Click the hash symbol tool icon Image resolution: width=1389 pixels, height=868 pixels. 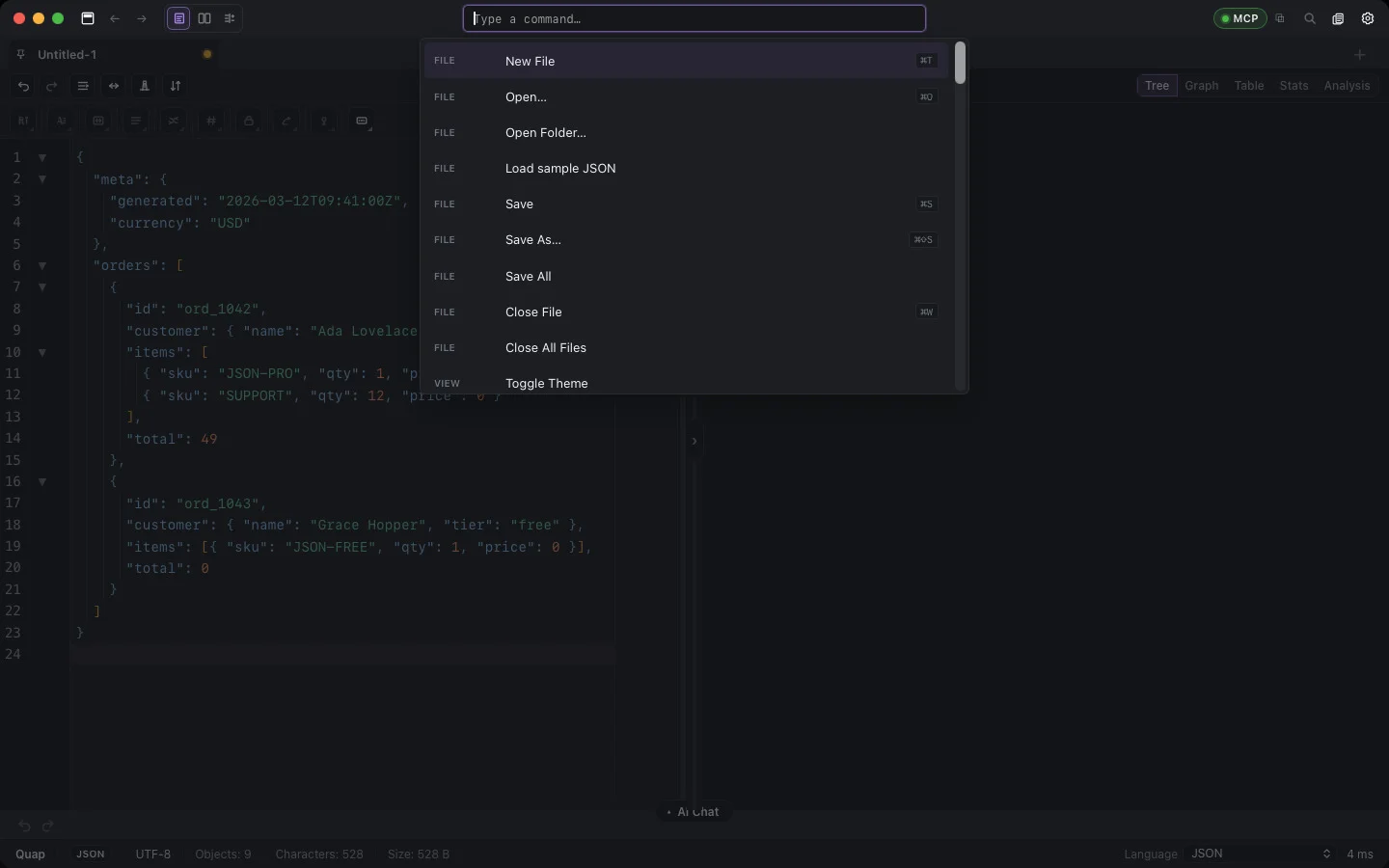[211, 122]
